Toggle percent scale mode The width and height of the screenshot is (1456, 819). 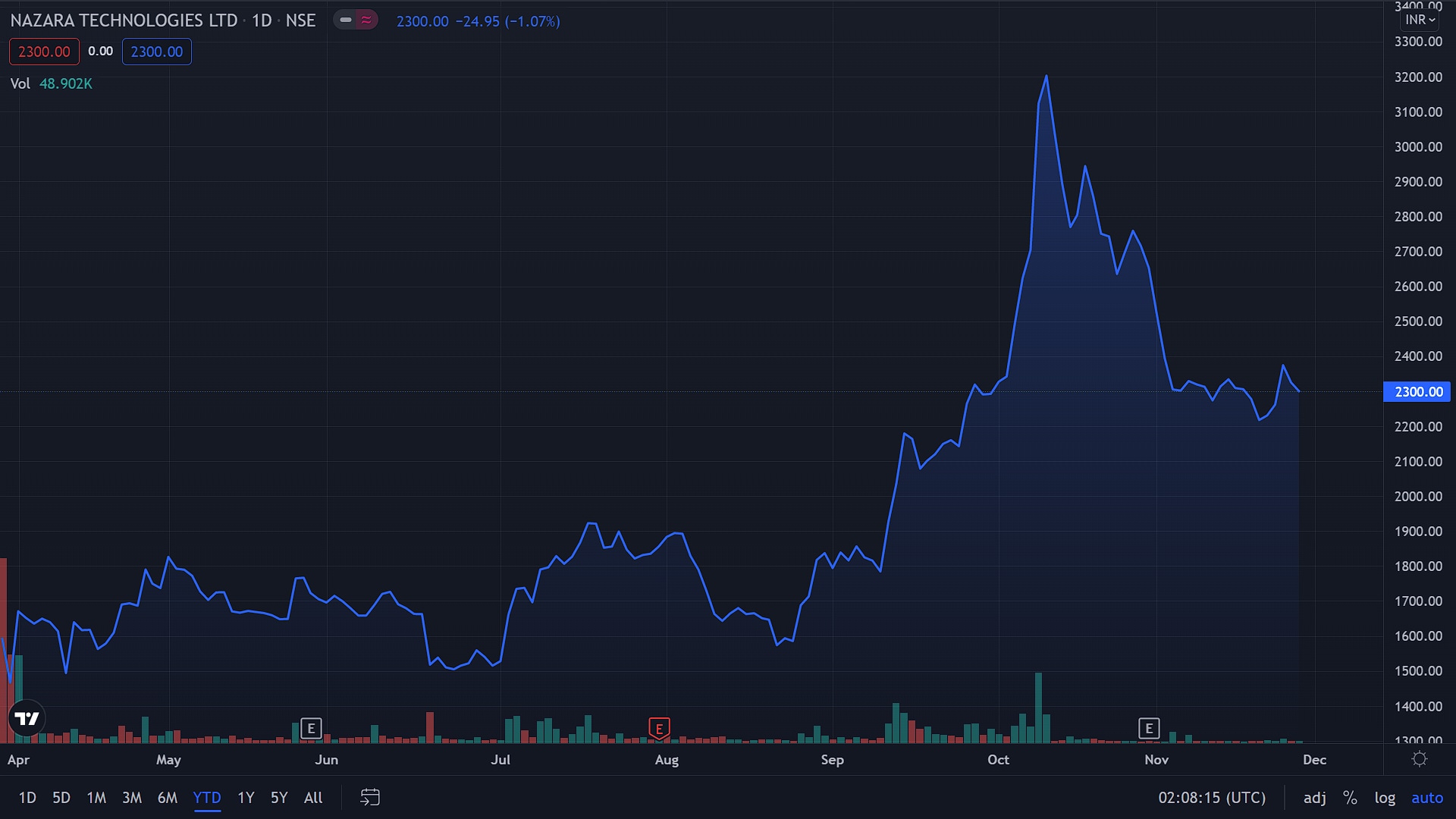tap(1350, 798)
